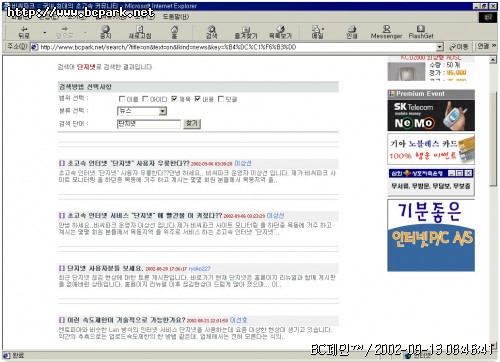This screenshot has width=500, height=362.
Task: Click the 기아 노블레스 카드 banner
Action: 431,149
